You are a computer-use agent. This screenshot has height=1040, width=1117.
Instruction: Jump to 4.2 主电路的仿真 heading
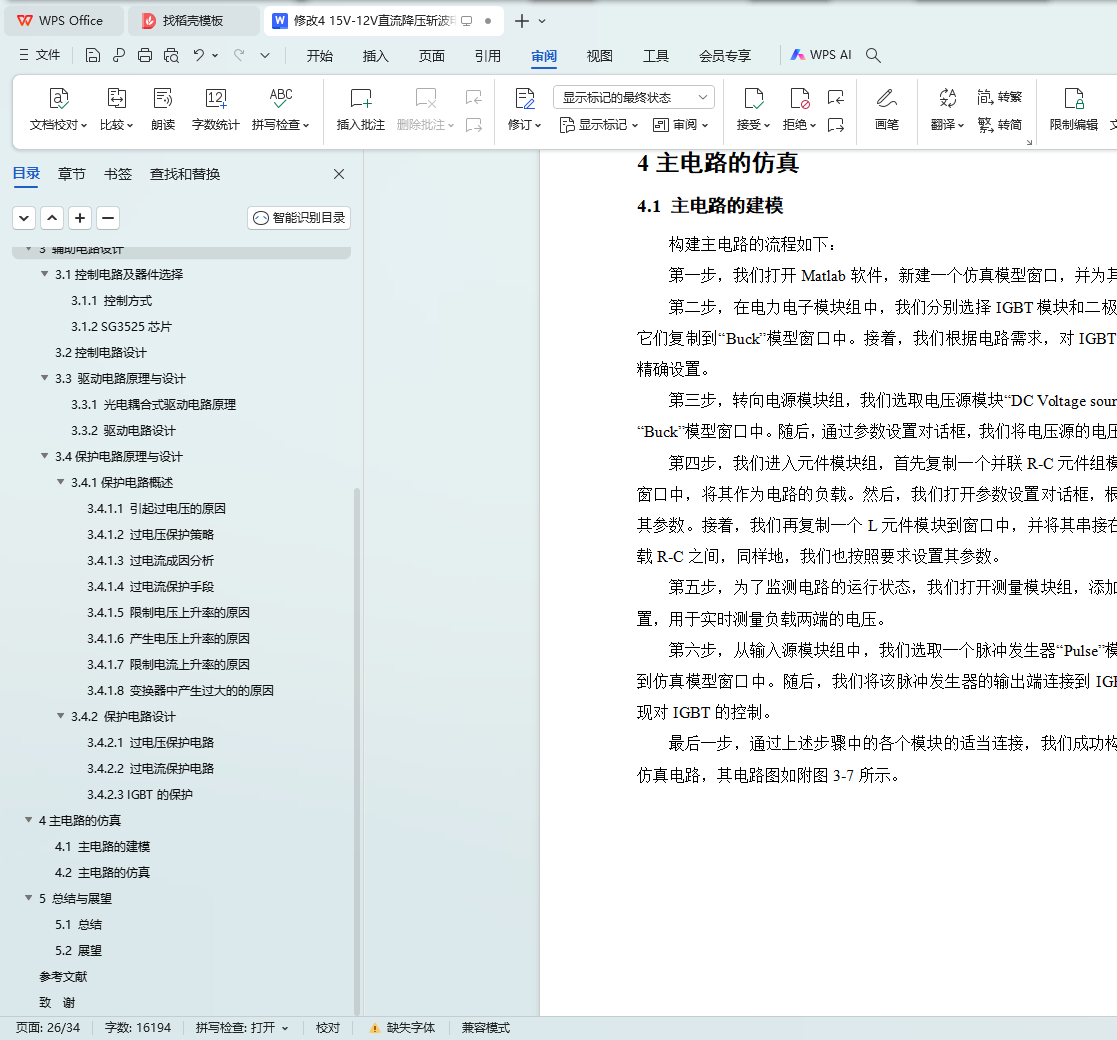(103, 873)
